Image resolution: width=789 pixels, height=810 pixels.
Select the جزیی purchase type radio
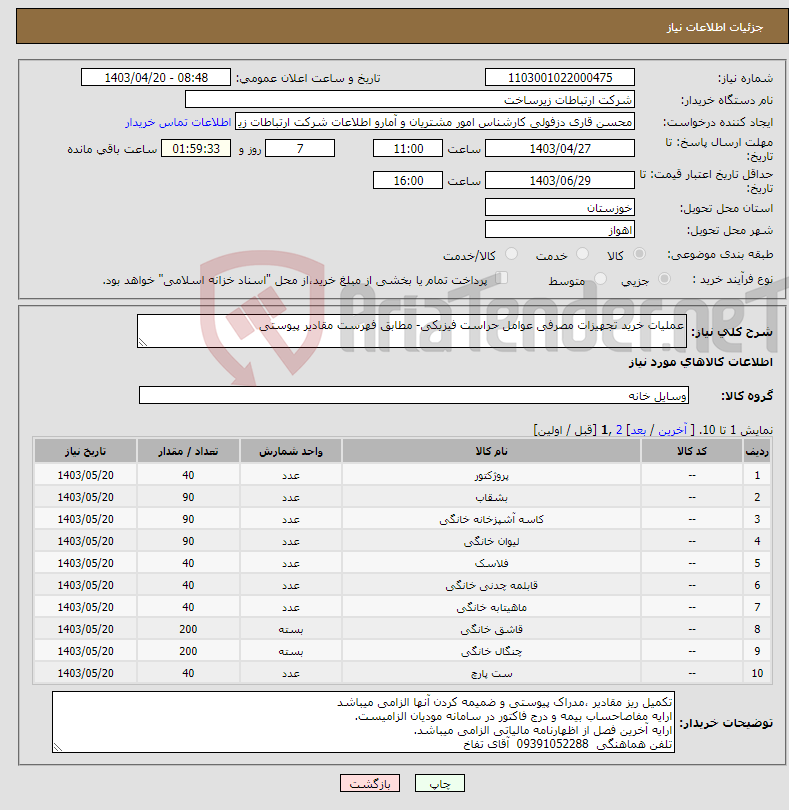coord(664,279)
